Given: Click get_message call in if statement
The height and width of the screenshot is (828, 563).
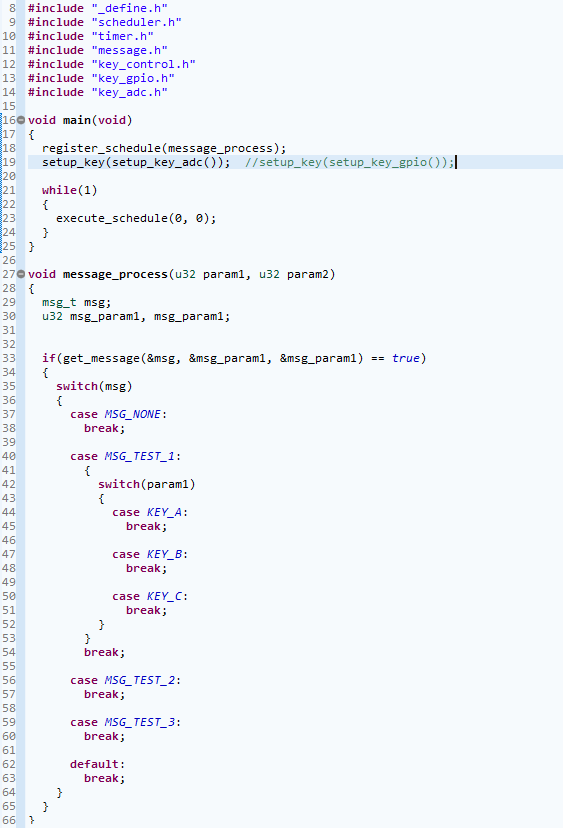Looking at the screenshot, I should (213, 358).
